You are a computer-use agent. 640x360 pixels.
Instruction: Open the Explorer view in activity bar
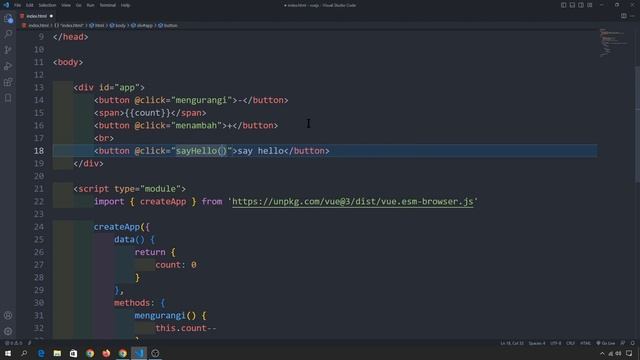pos(8,18)
